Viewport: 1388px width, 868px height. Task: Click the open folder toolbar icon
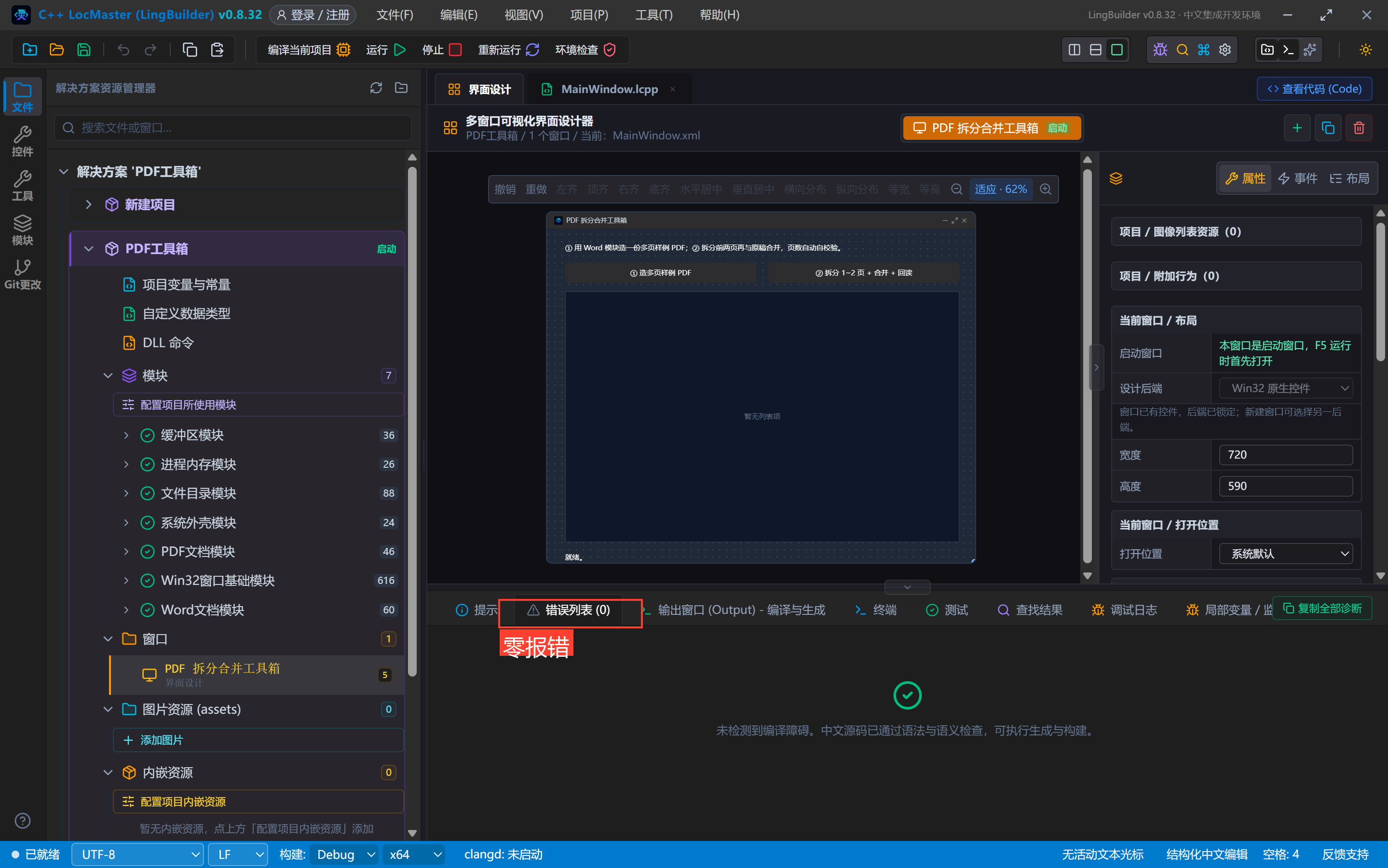(56, 50)
